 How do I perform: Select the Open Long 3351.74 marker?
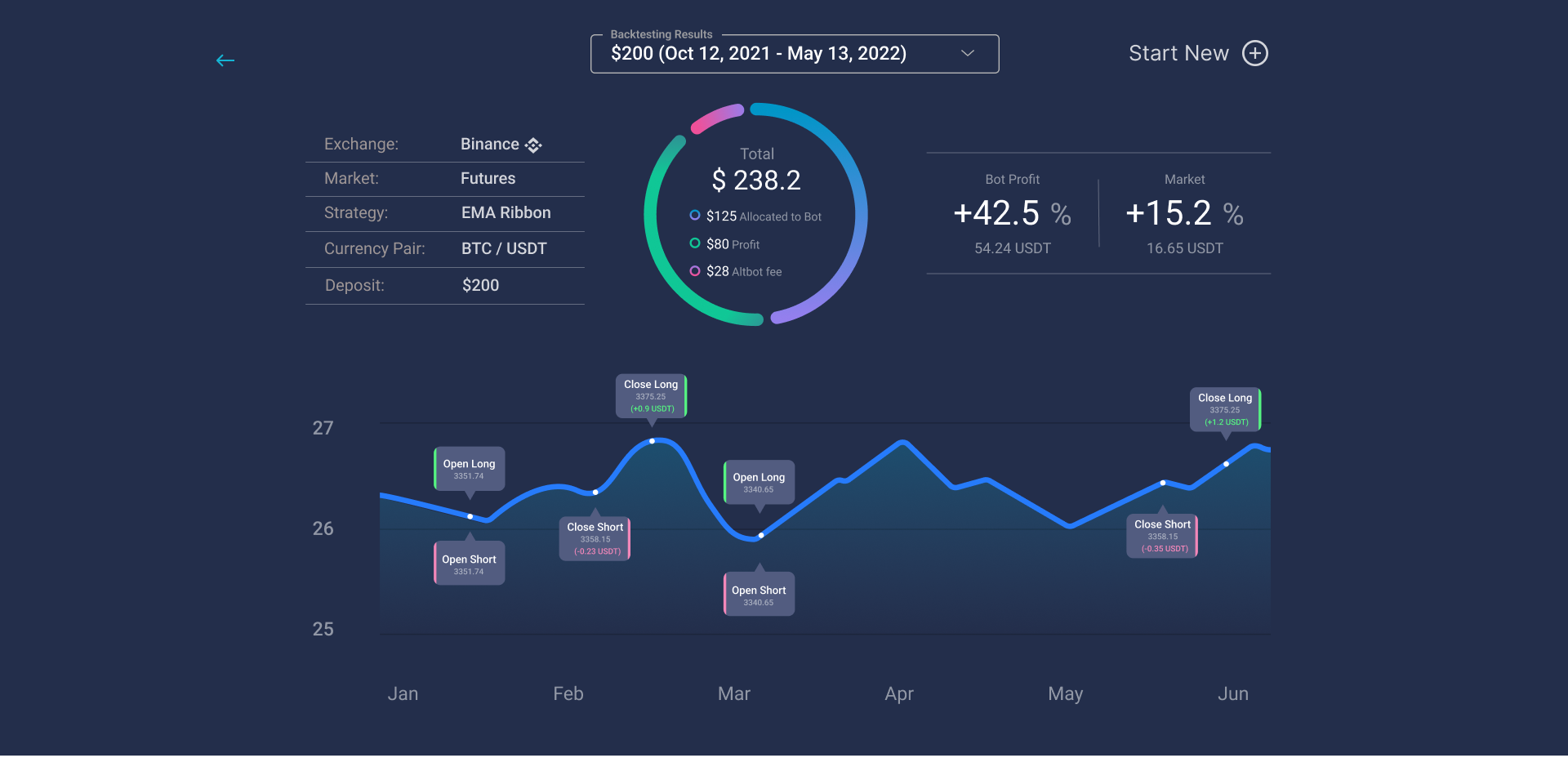click(x=469, y=469)
